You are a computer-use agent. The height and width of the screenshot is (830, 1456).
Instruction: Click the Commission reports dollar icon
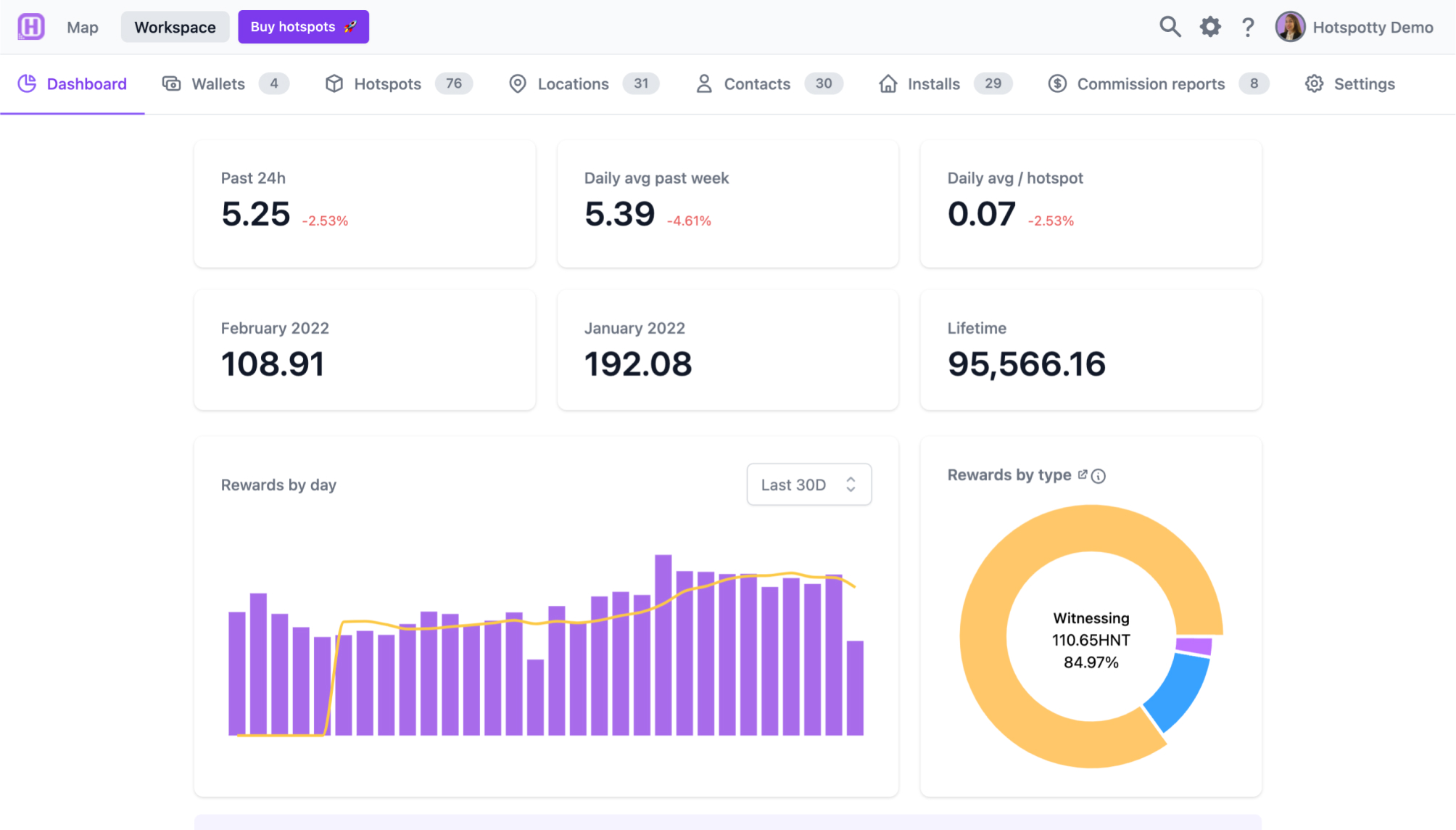point(1057,84)
